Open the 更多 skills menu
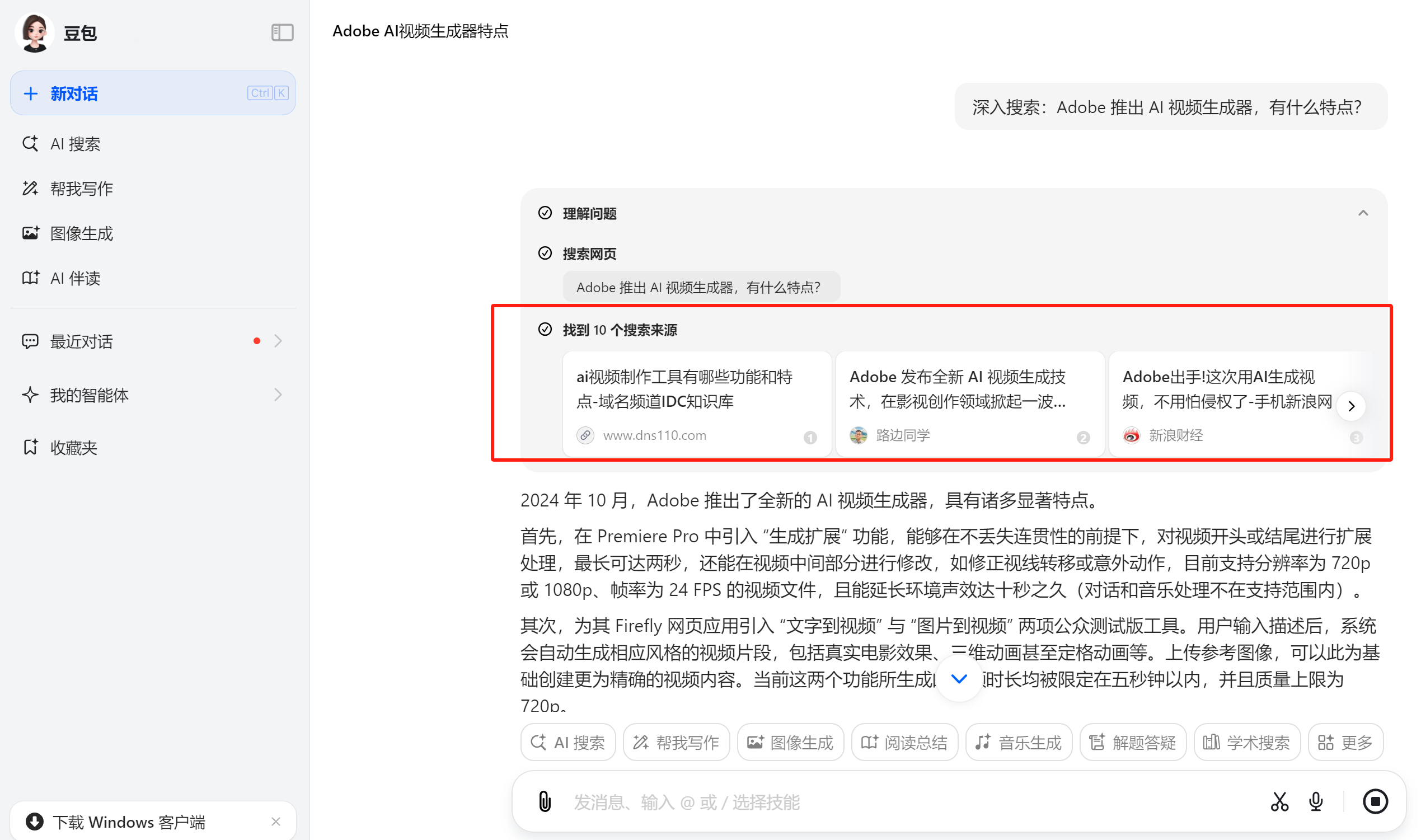This screenshot has width=1421, height=840. click(x=1344, y=742)
